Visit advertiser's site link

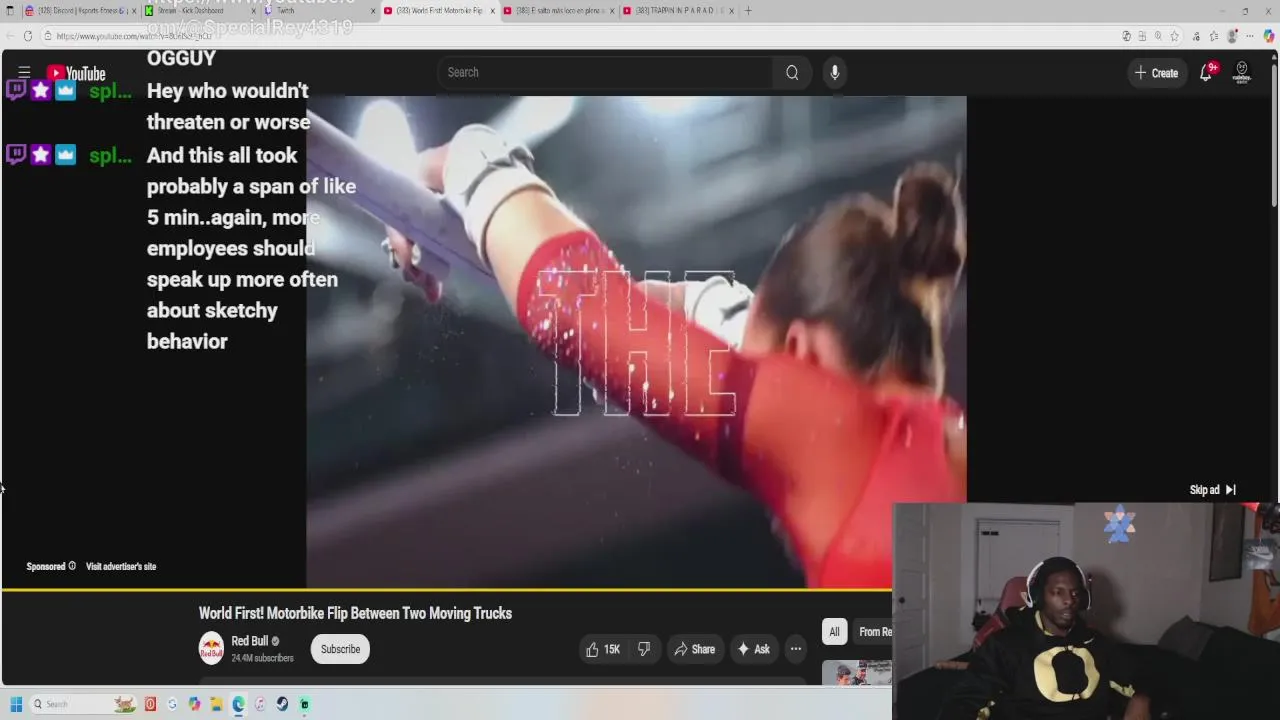point(121,566)
